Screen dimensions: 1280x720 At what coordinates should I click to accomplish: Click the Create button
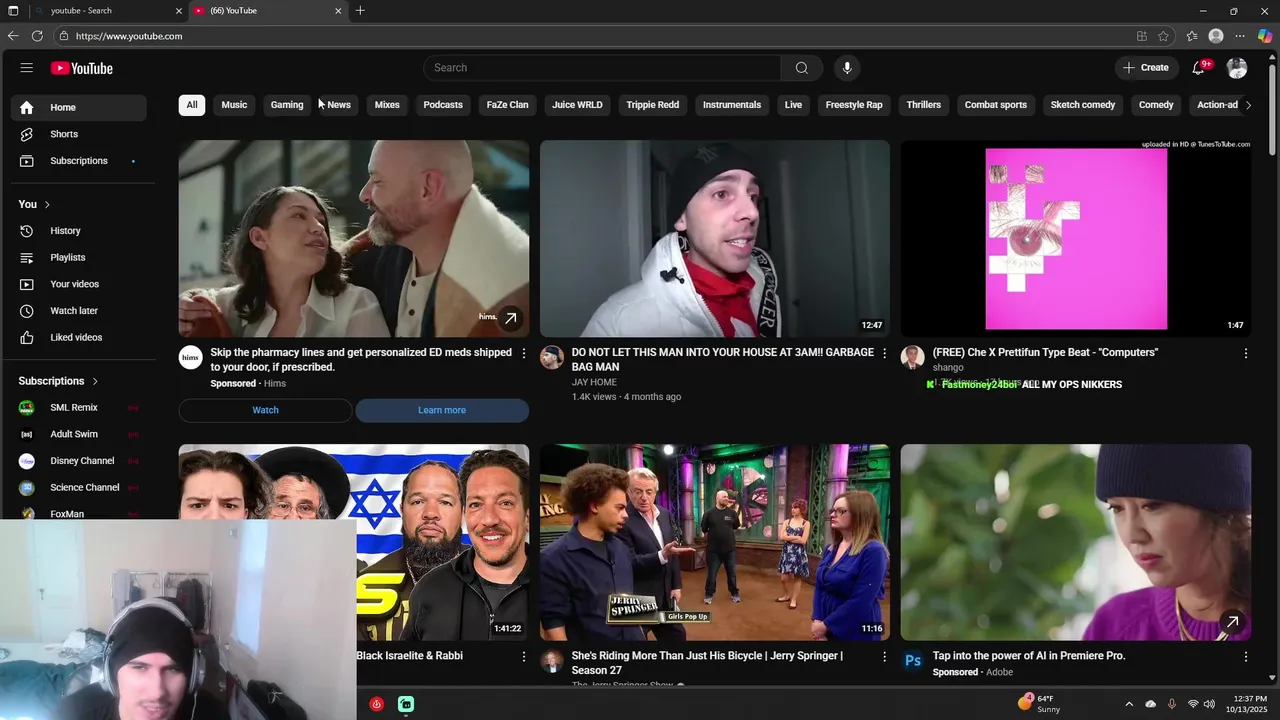click(1146, 68)
